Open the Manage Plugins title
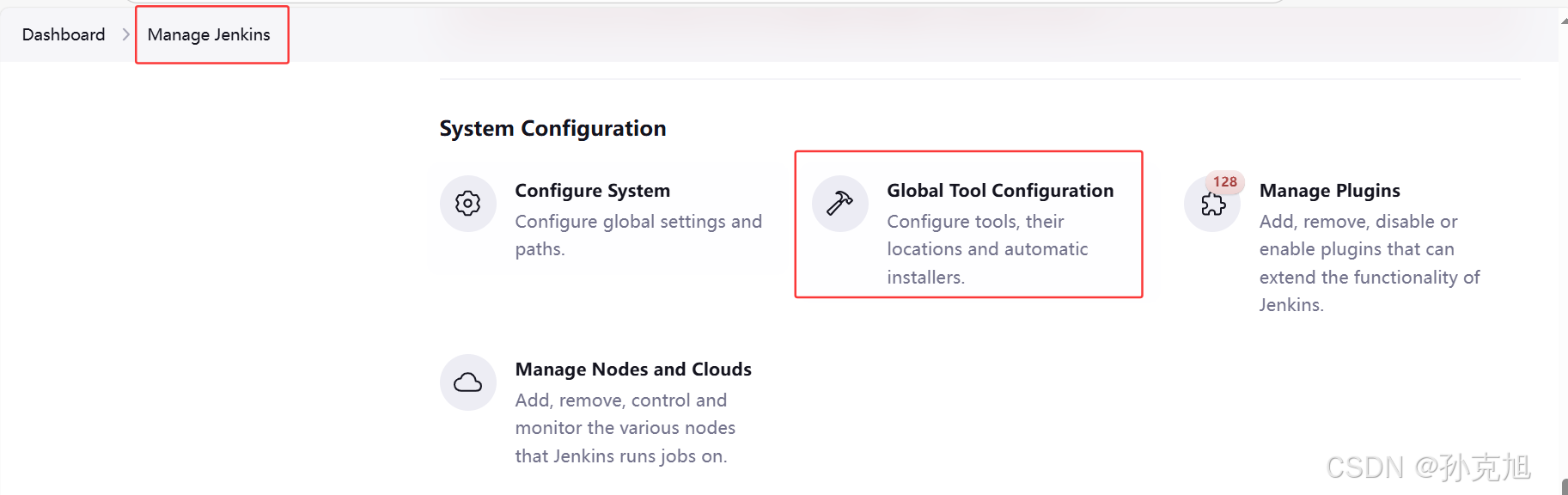Image resolution: width=1568 pixels, height=495 pixels. [1330, 191]
